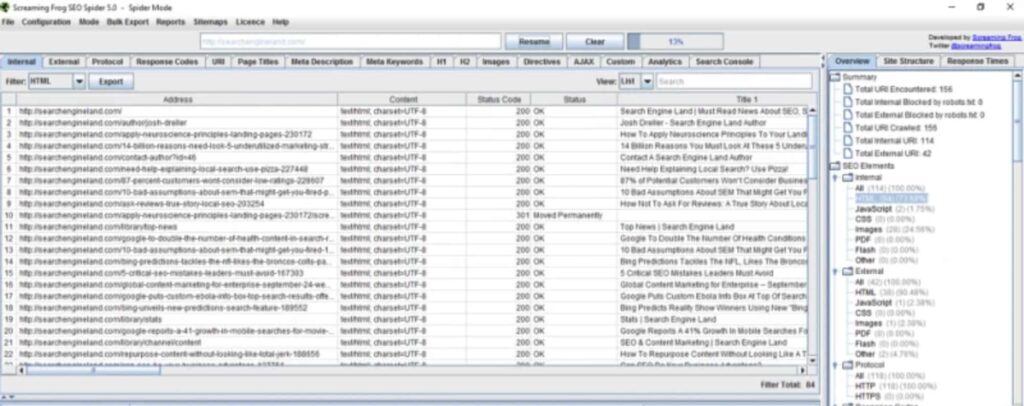Switch to the Response Codes tab
The width and height of the screenshot is (1024, 406).
pos(167,61)
